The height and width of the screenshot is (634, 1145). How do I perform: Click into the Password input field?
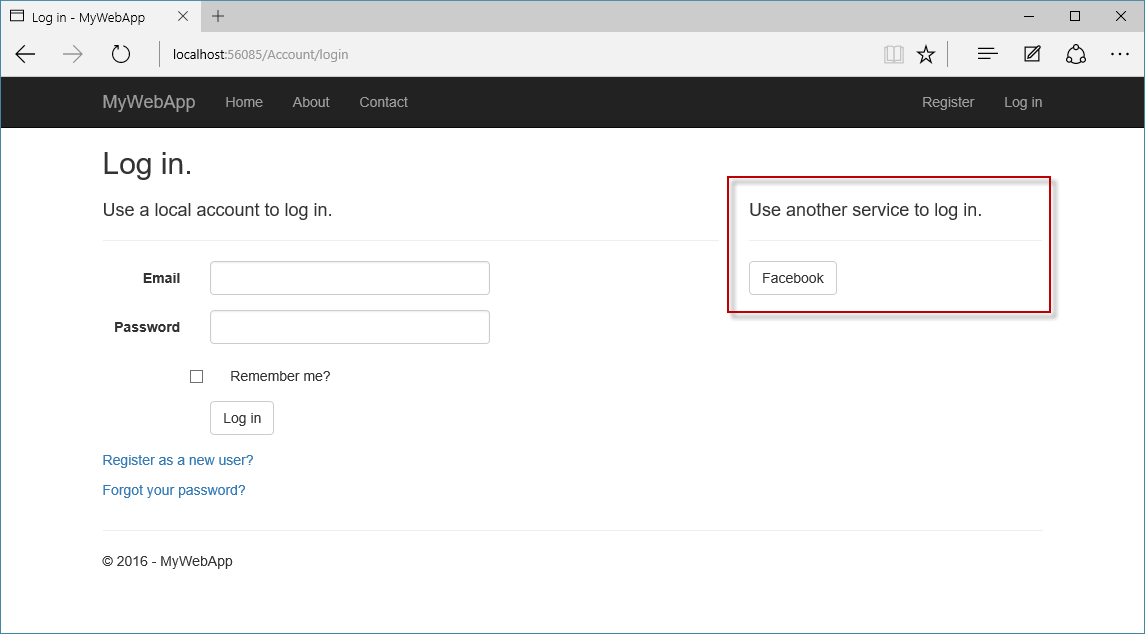tap(350, 327)
